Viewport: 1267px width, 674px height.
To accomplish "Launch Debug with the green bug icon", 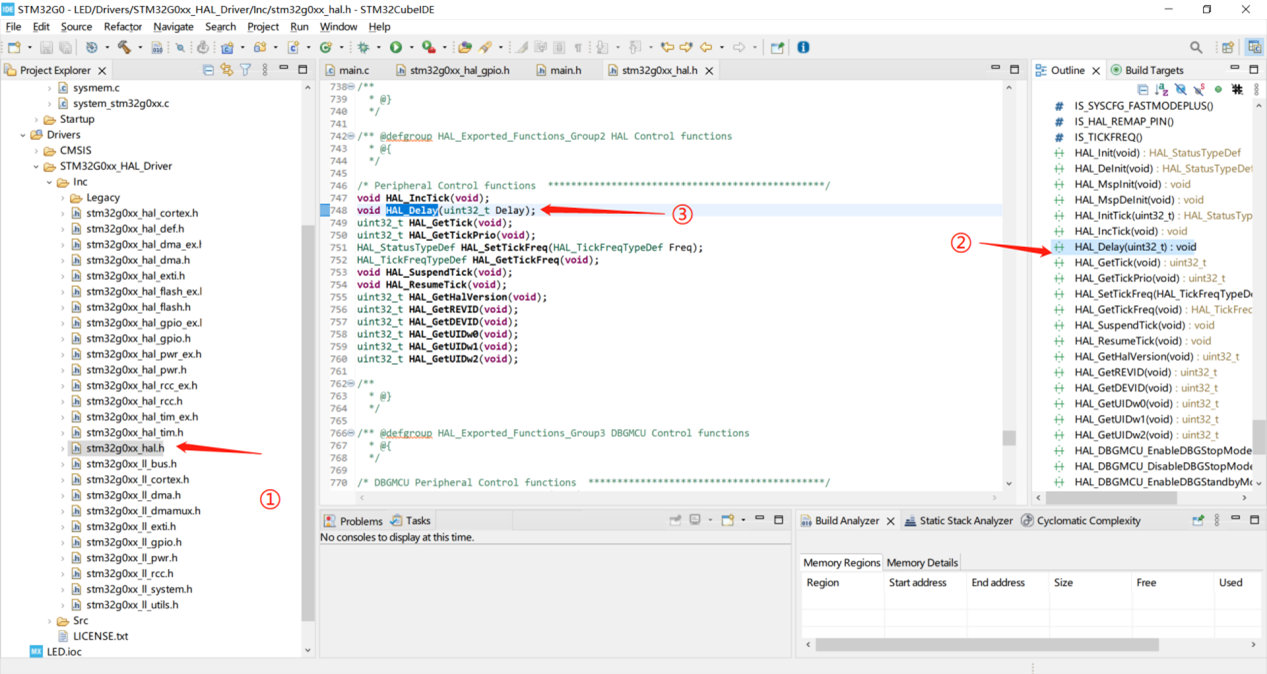I will (363, 47).
